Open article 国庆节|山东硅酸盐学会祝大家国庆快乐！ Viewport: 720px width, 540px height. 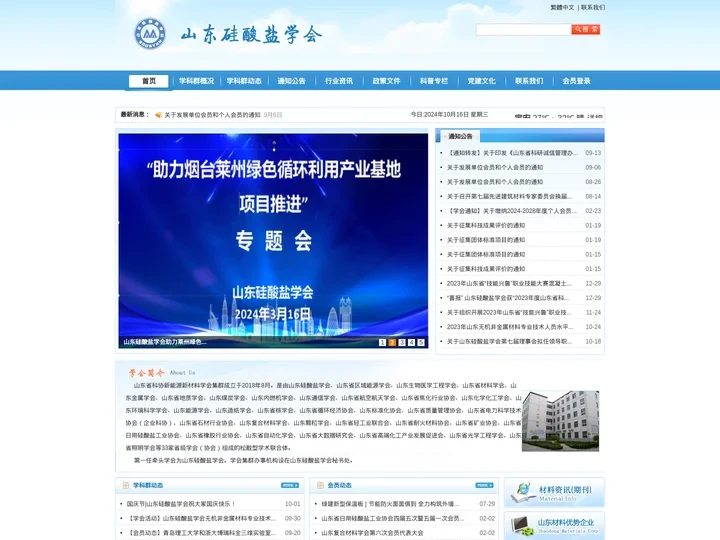pyautogui.click(x=181, y=504)
